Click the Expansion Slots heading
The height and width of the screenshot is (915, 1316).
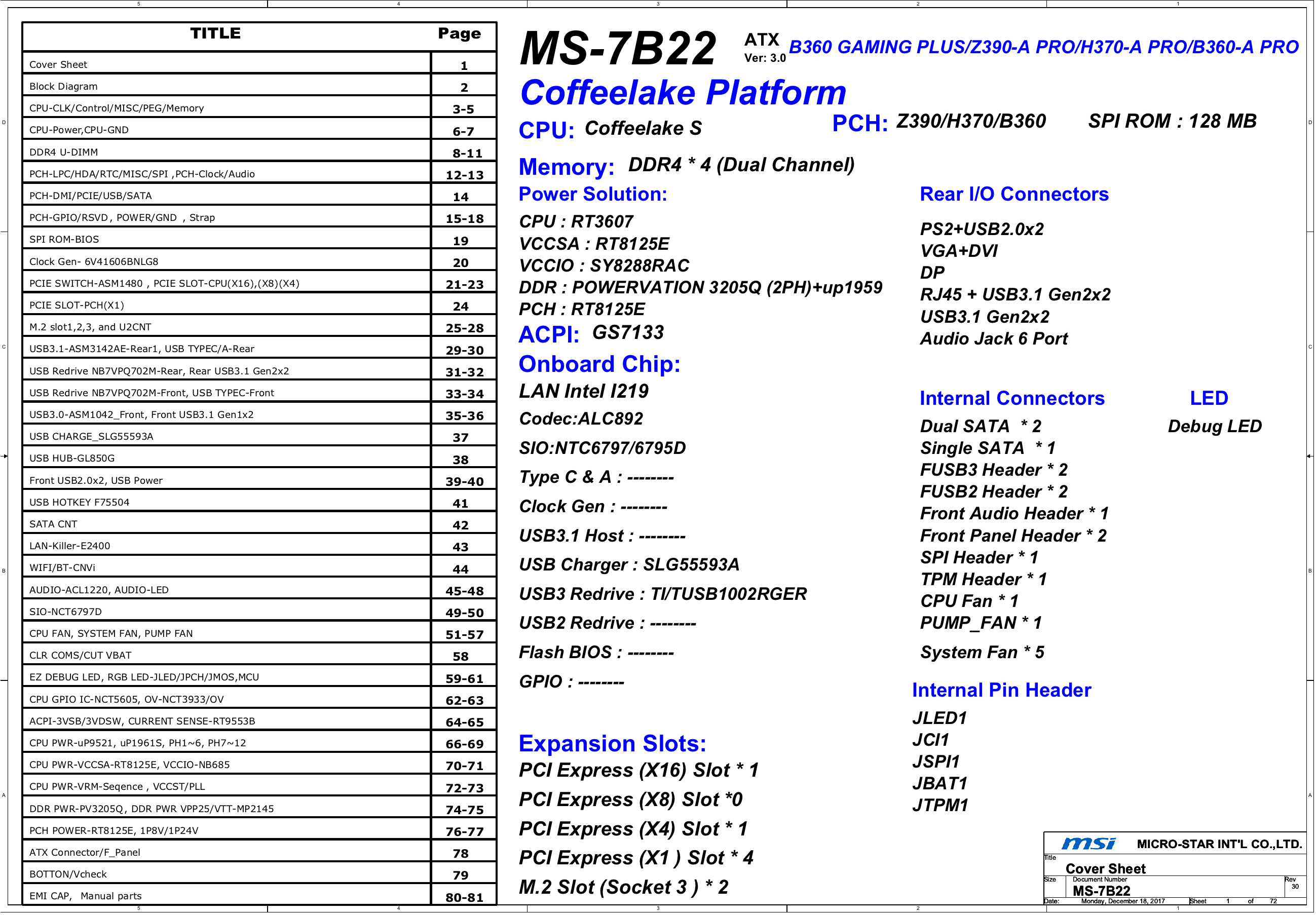coord(612,744)
